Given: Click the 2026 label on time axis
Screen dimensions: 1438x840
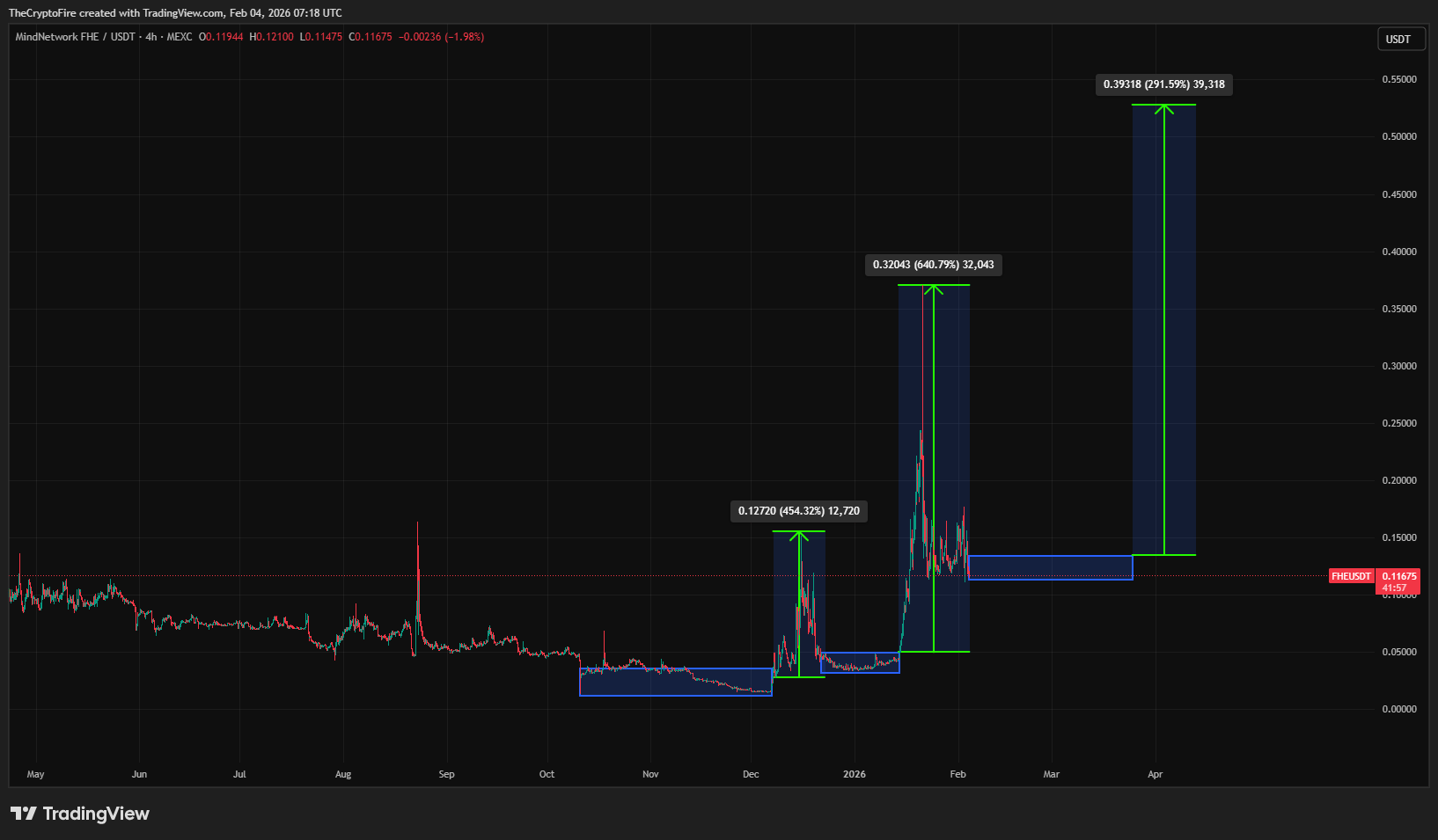Looking at the screenshot, I should coord(855,774).
